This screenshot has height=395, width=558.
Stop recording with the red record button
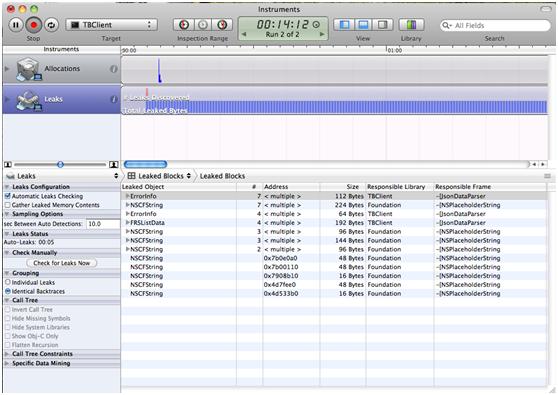[34, 25]
